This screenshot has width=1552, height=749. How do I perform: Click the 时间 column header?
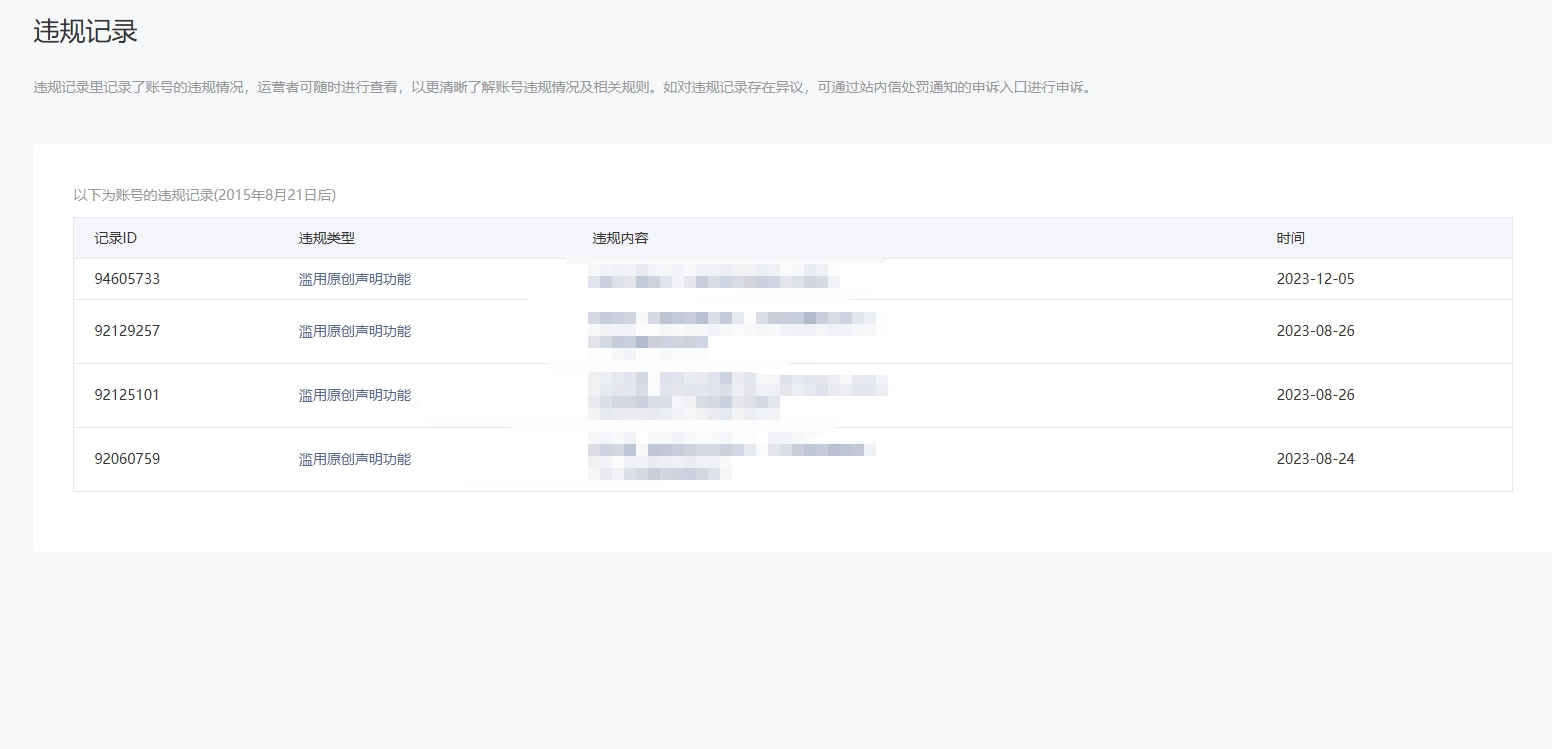[x=1290, y=238]
